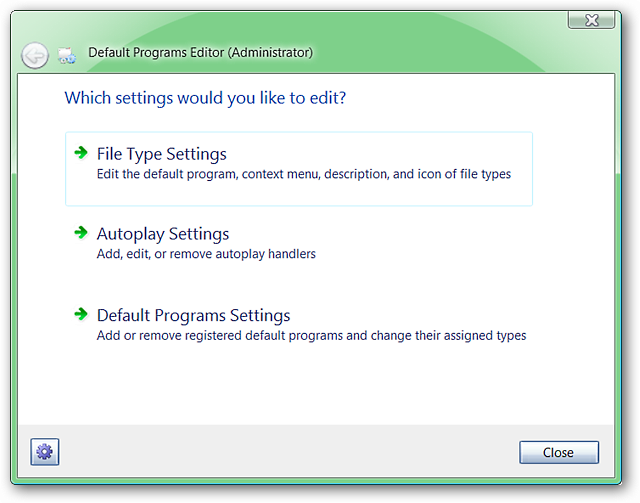Viewport: 640px width, 503px height.
Task: Close the window with the X button
Action: (x=590, y=20)
